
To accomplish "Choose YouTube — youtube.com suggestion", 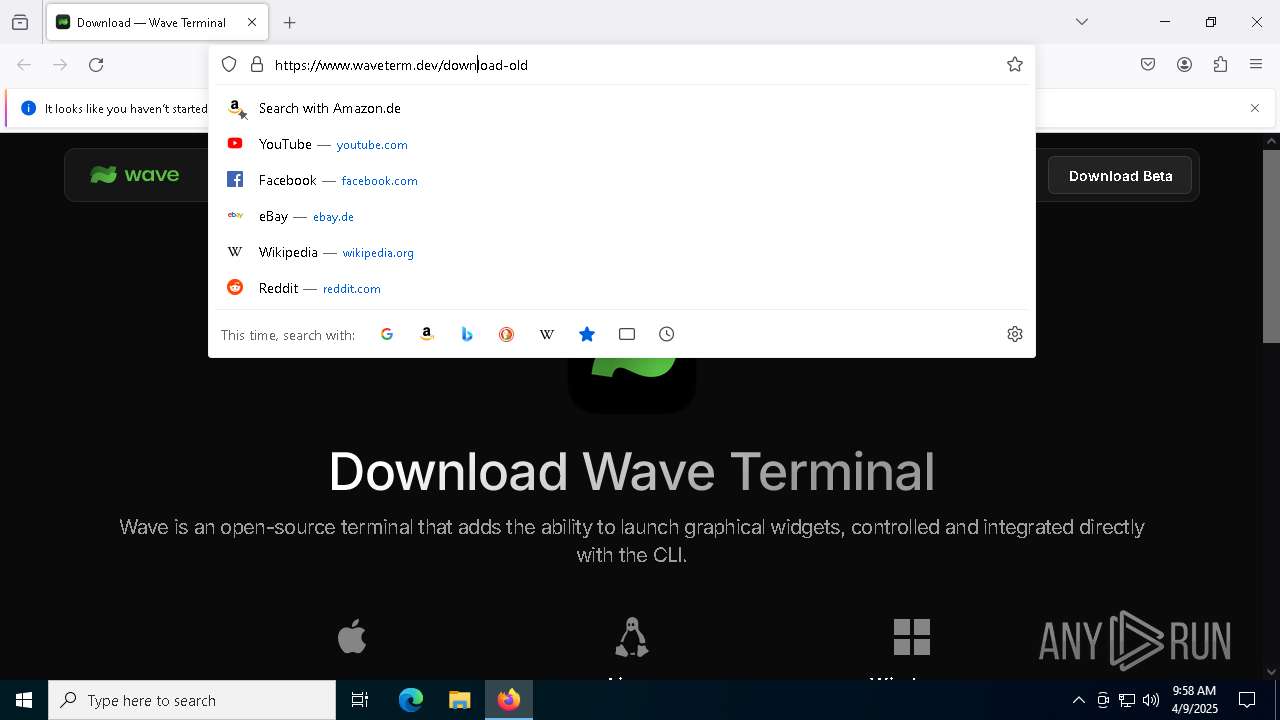I will pyautogui.click(x=622, y=144).
